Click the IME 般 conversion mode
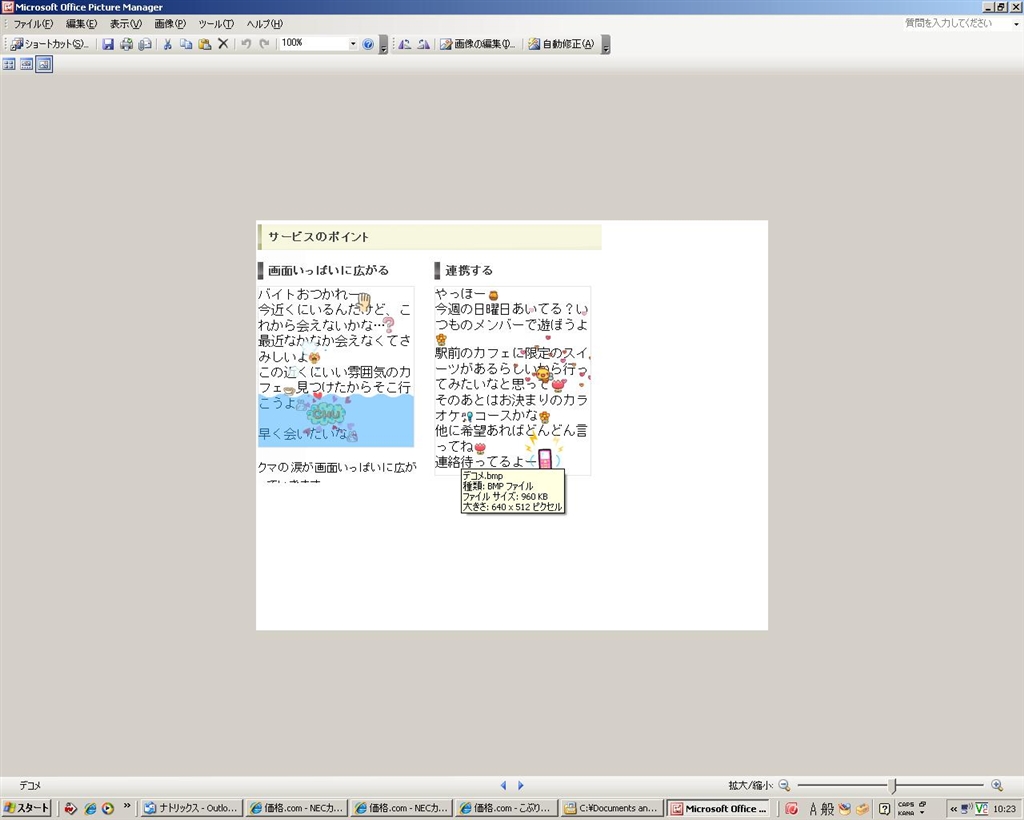 [x=827, y=809]
